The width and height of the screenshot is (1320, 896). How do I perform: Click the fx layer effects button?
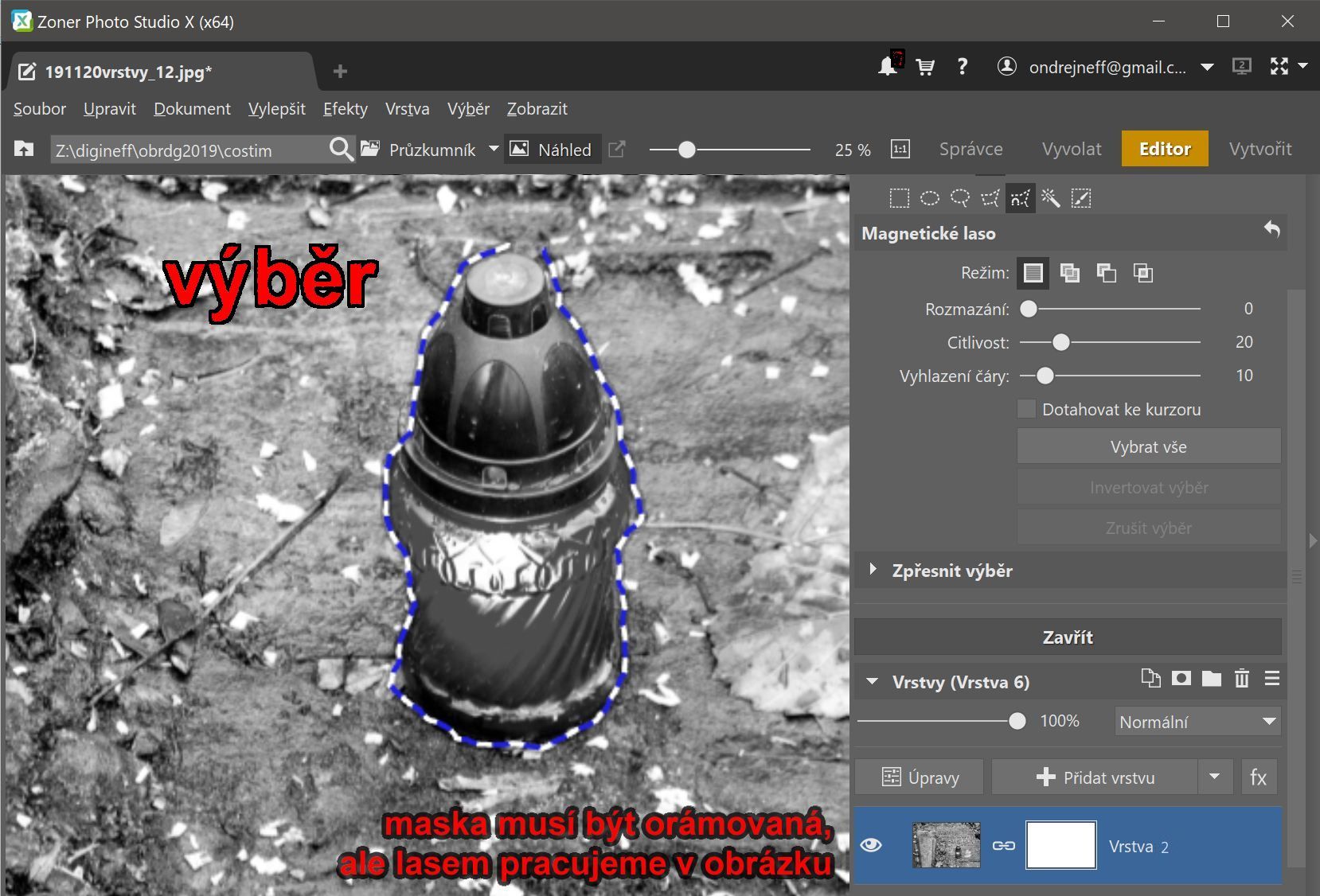pyautogui.click(x=1259, y=777)
